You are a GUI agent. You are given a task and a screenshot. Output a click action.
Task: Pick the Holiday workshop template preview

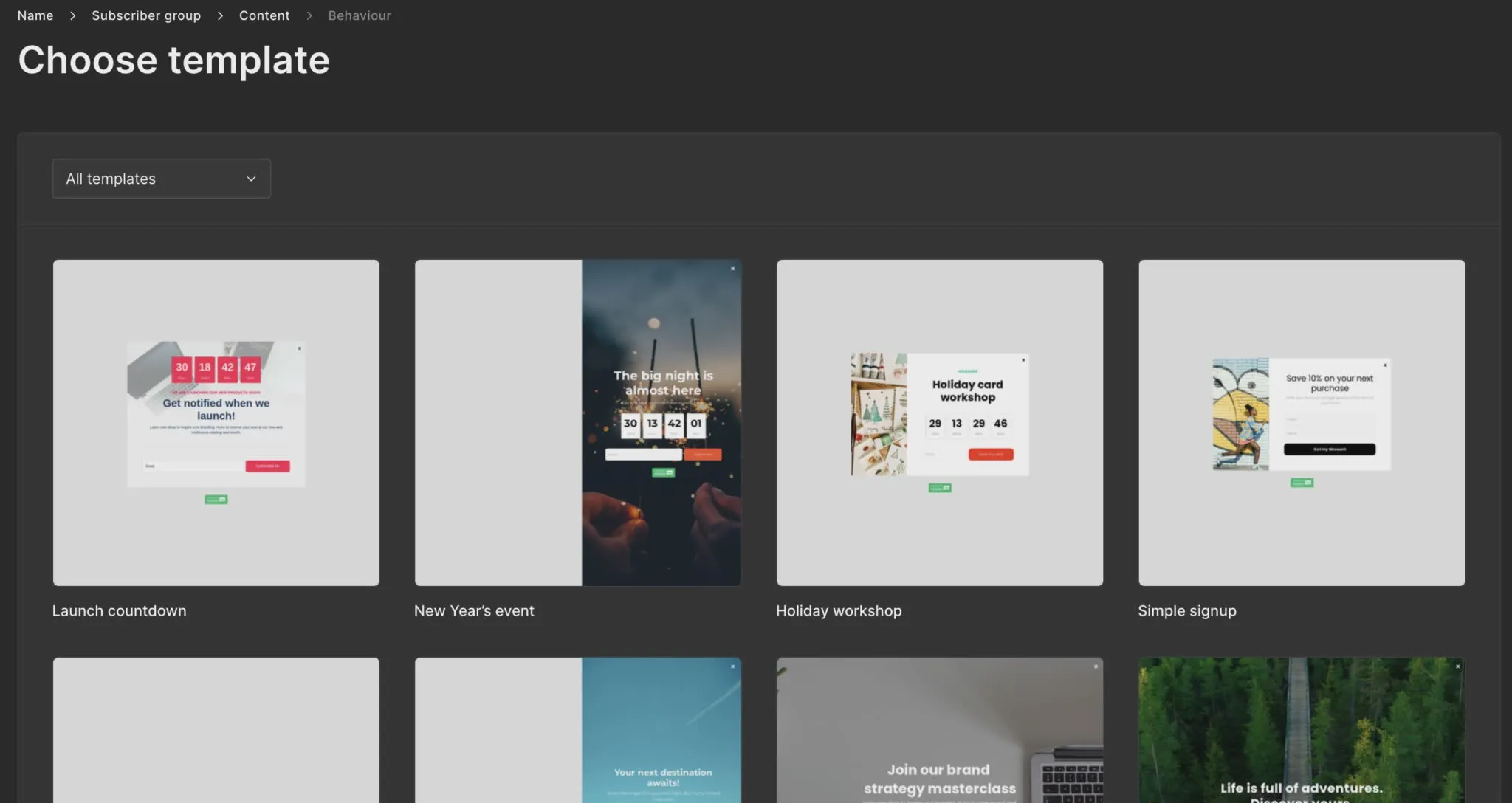tap(940, 422)
